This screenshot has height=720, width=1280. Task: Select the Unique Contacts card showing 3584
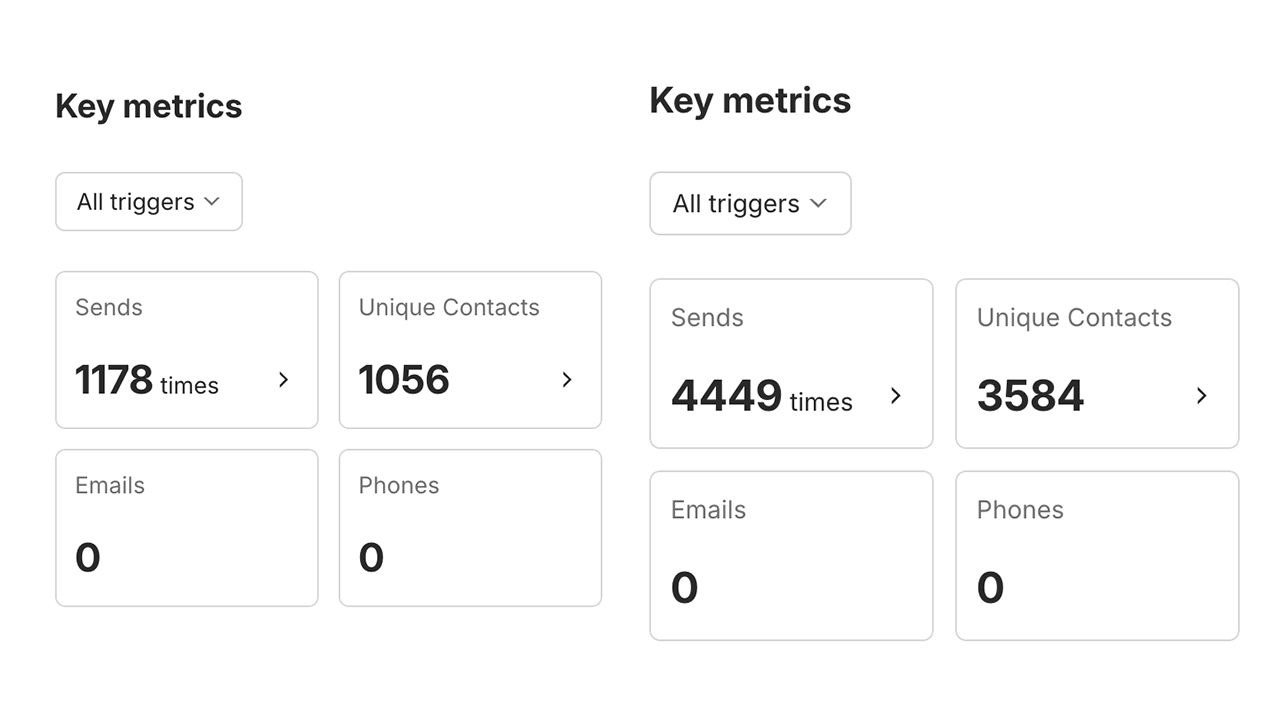1097,364
